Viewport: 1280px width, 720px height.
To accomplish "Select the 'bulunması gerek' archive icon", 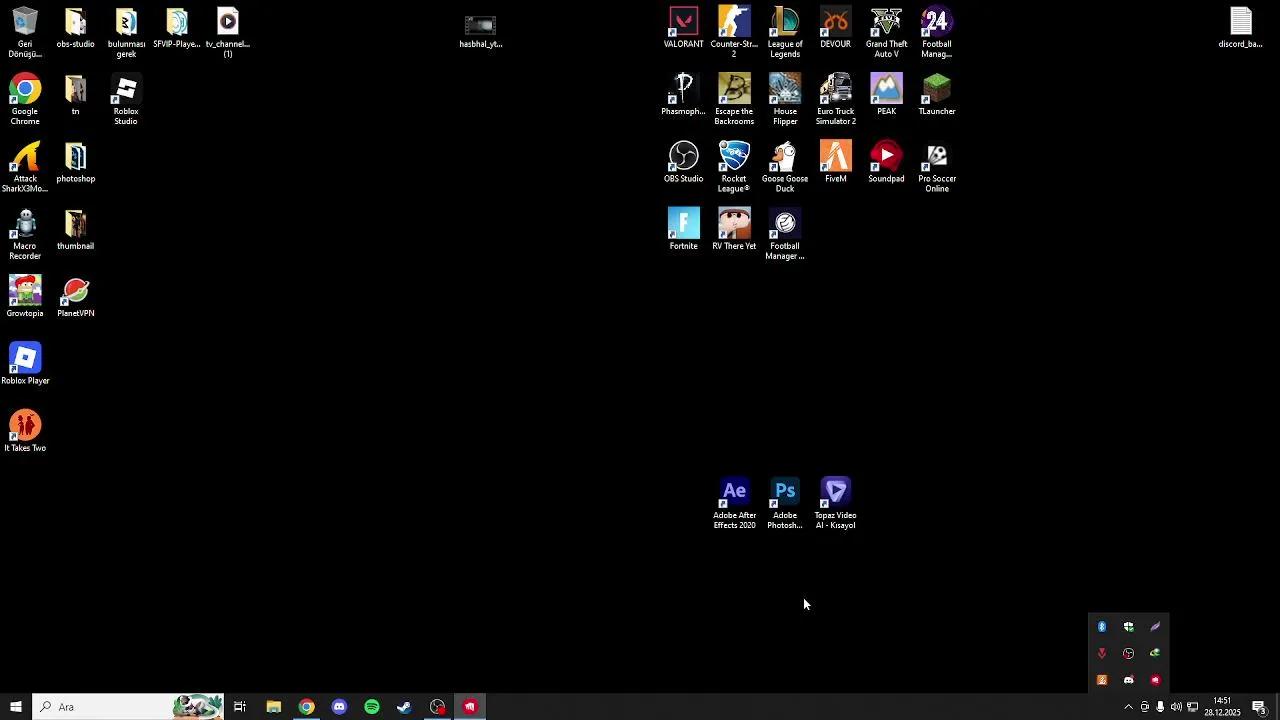I will 126,32.
